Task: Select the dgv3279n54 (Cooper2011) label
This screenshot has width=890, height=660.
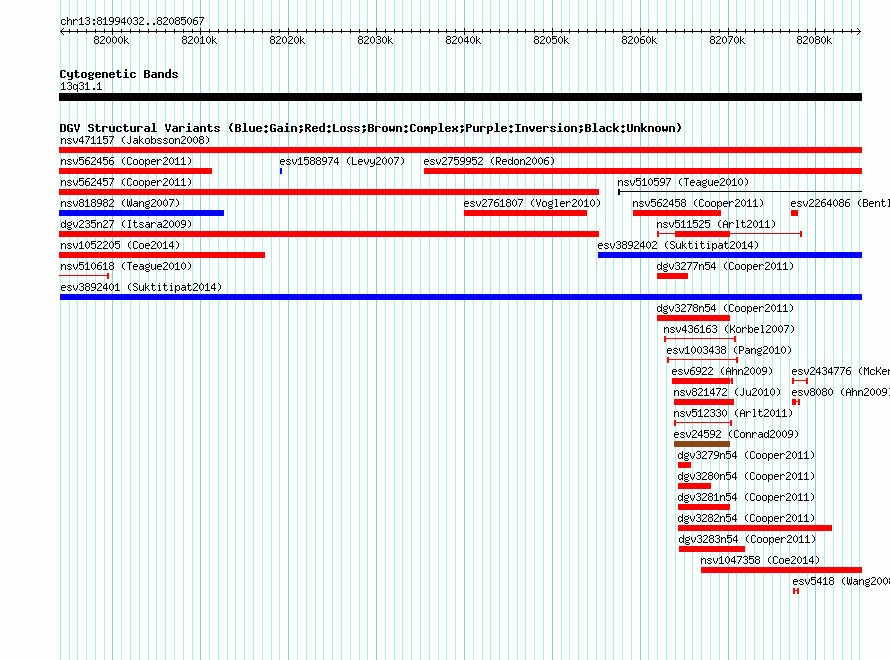Action: point(746,455)
